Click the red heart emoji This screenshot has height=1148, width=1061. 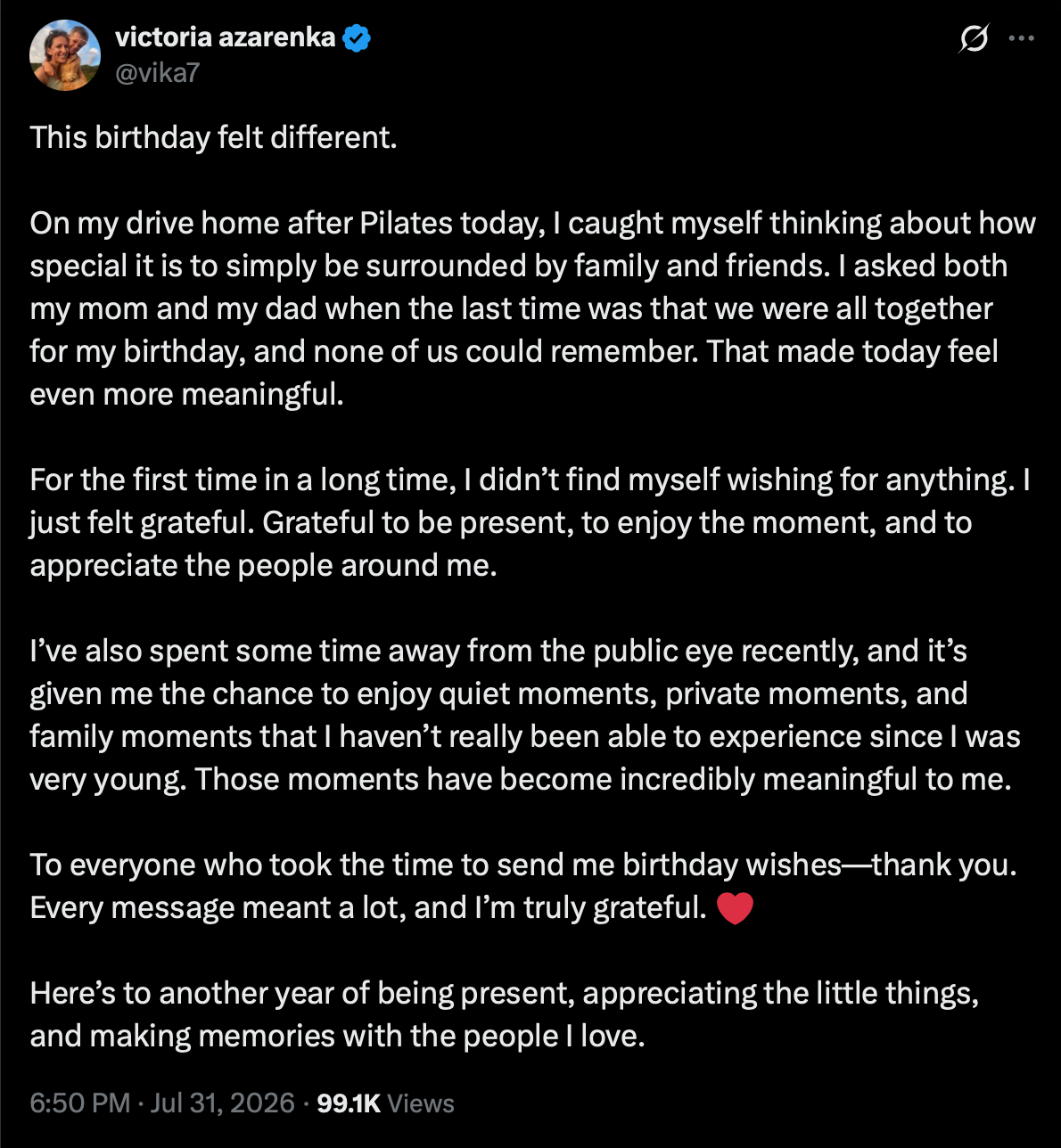coord(735,908)
